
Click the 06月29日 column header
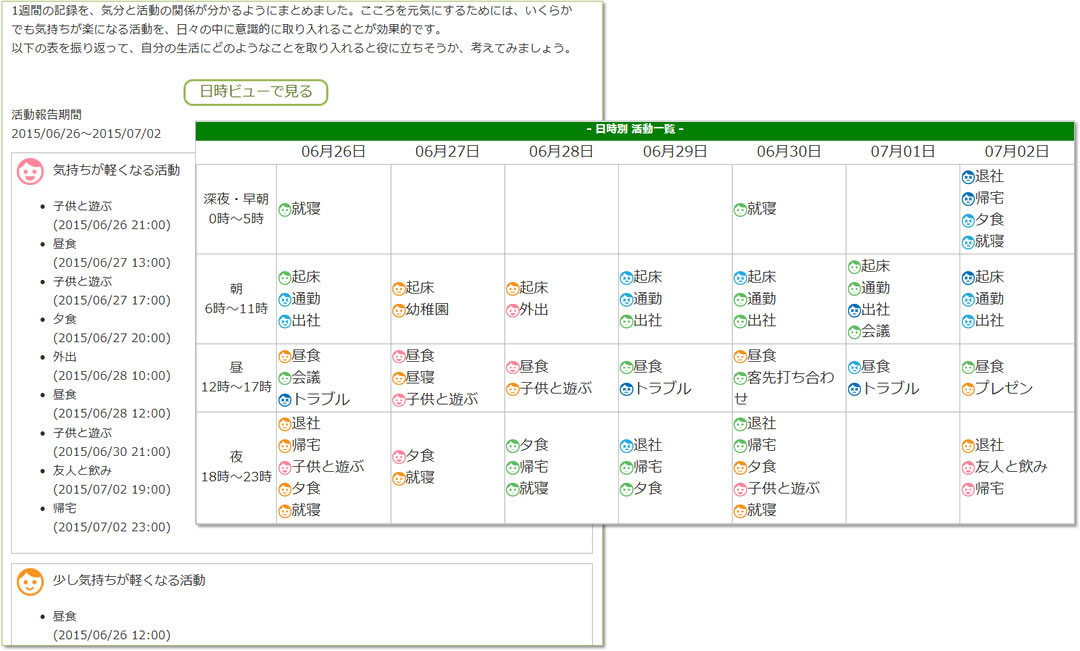pyautogui.click(x=675, y=152)
